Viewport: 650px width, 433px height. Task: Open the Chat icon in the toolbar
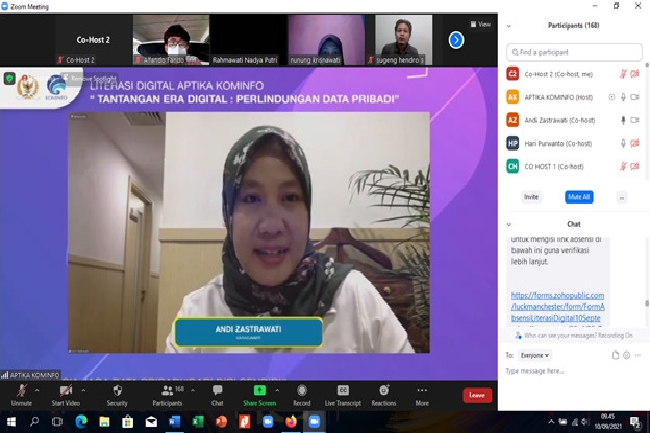tap(217, 390)
